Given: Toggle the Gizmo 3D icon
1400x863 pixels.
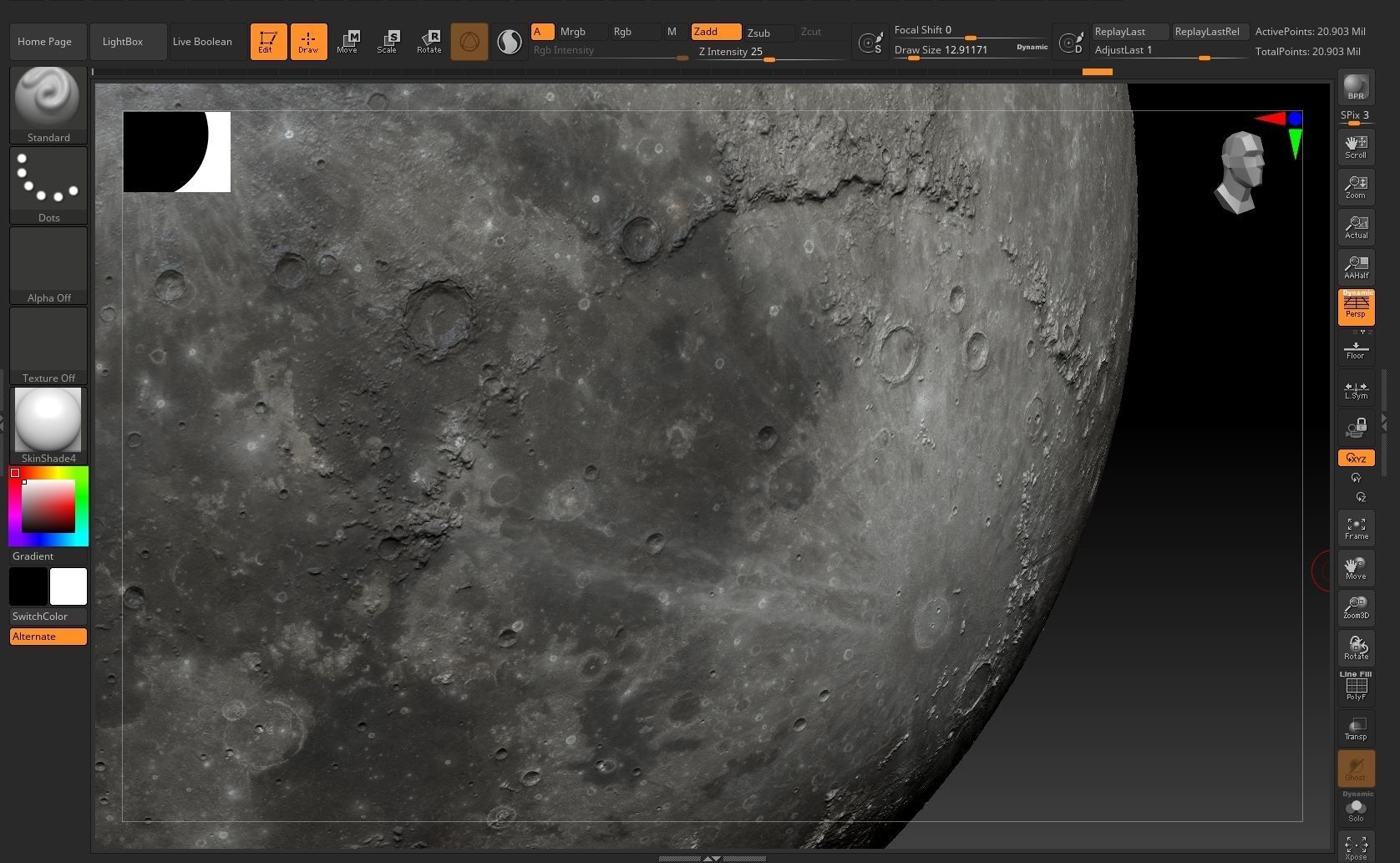Looking at the screenshot, I should click(469, 42).
